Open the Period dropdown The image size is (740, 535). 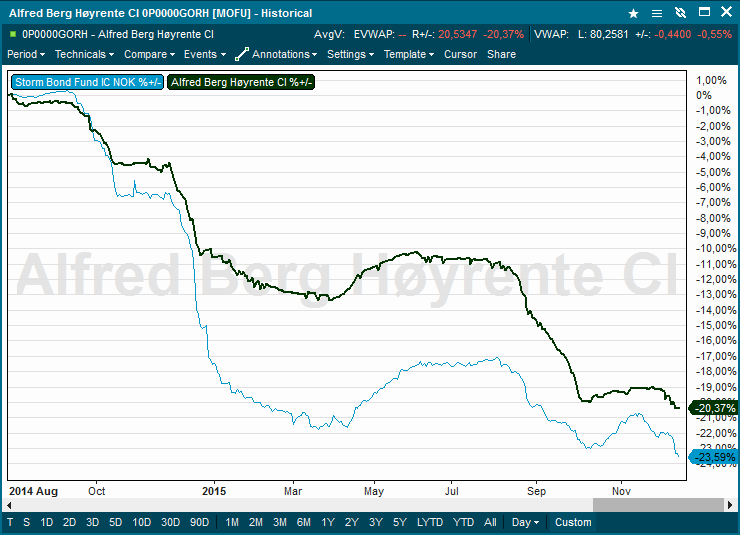pos(26,54)
